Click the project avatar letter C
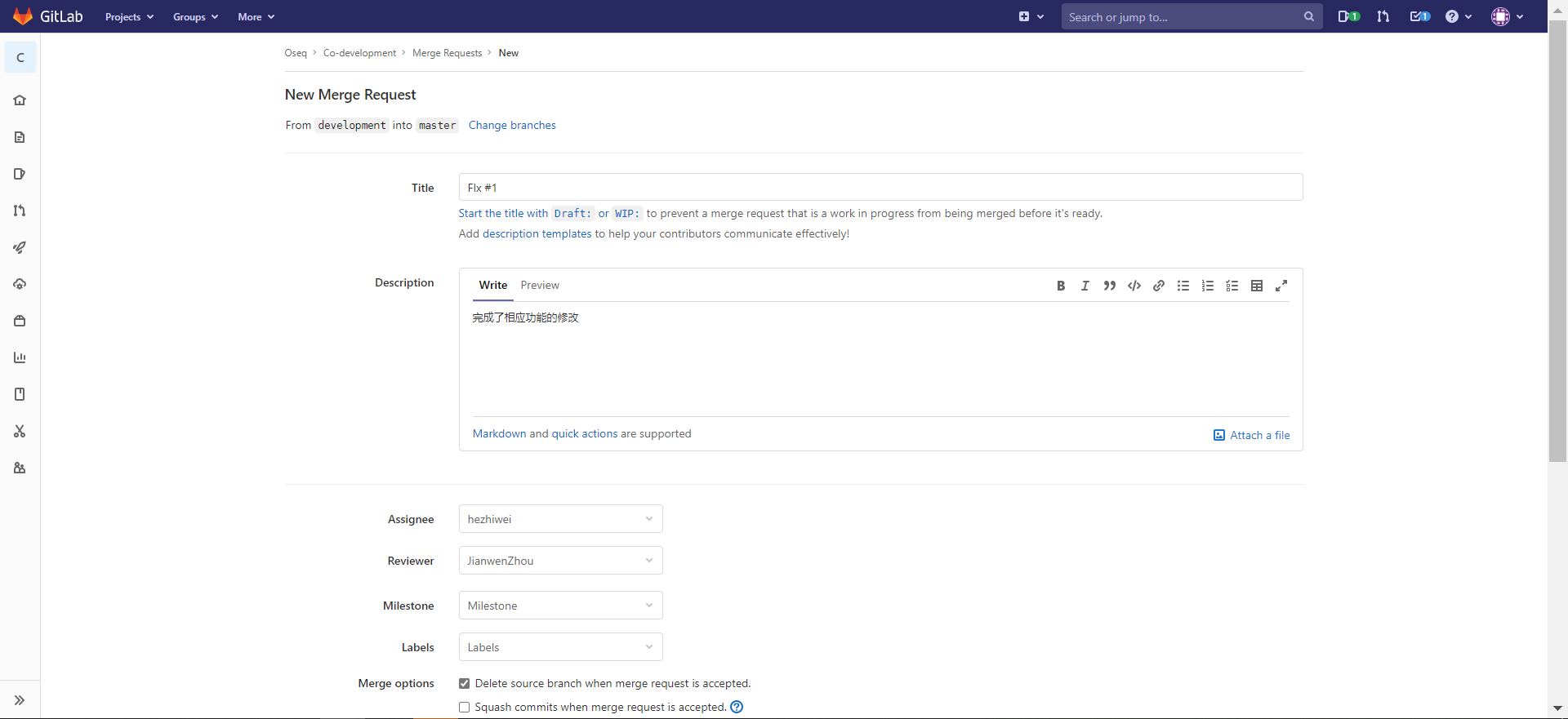 pos(20,57)
